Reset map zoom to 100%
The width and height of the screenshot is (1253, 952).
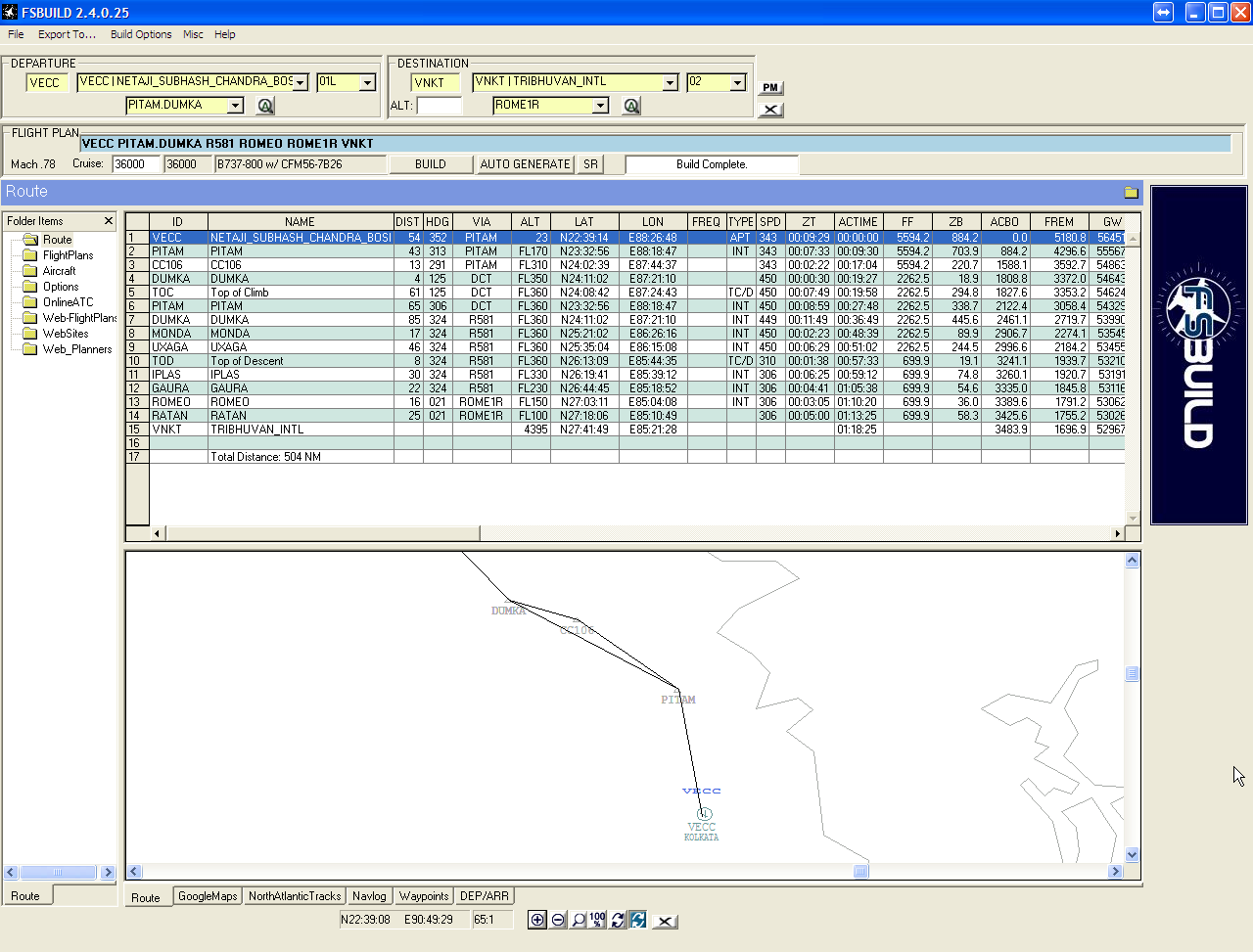(x=597, y=920)
